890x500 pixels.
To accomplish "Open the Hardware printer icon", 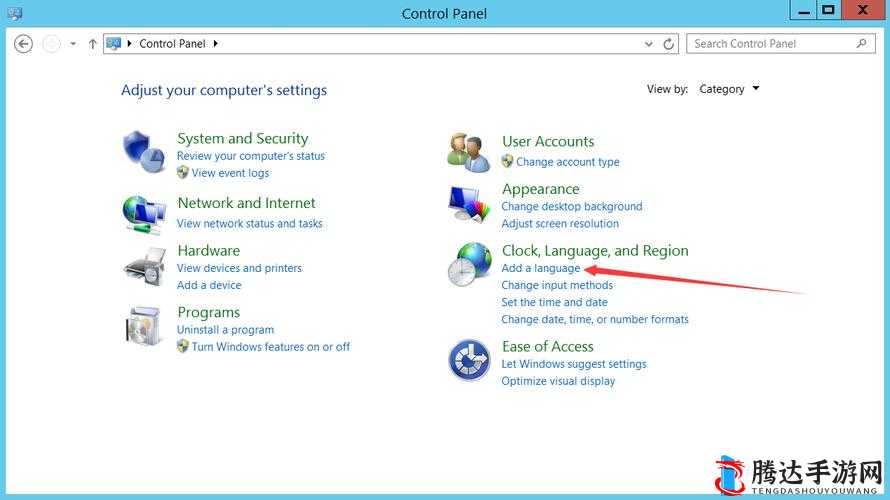I will tap(144, 267).
